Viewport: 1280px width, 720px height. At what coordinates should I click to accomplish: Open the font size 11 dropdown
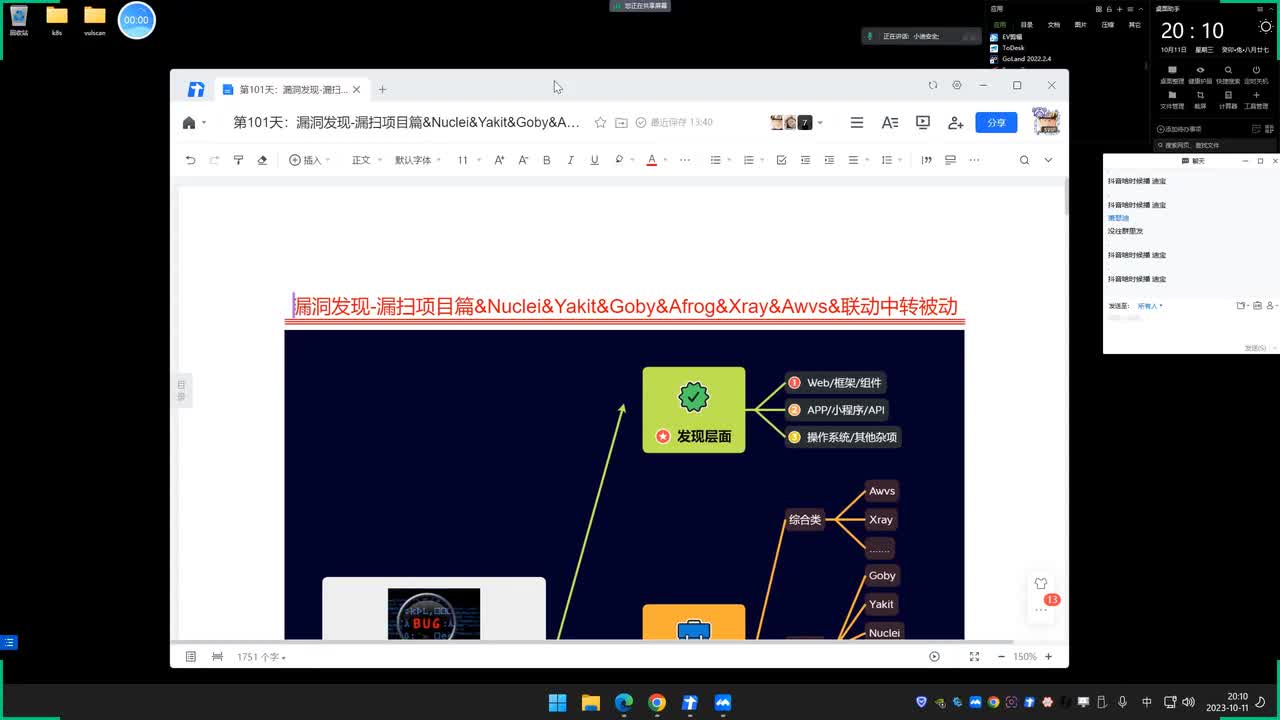(x=468, y=160)
